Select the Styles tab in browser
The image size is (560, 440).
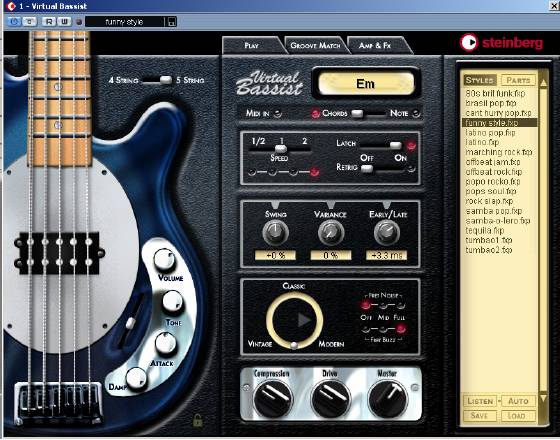pos(480,80)
